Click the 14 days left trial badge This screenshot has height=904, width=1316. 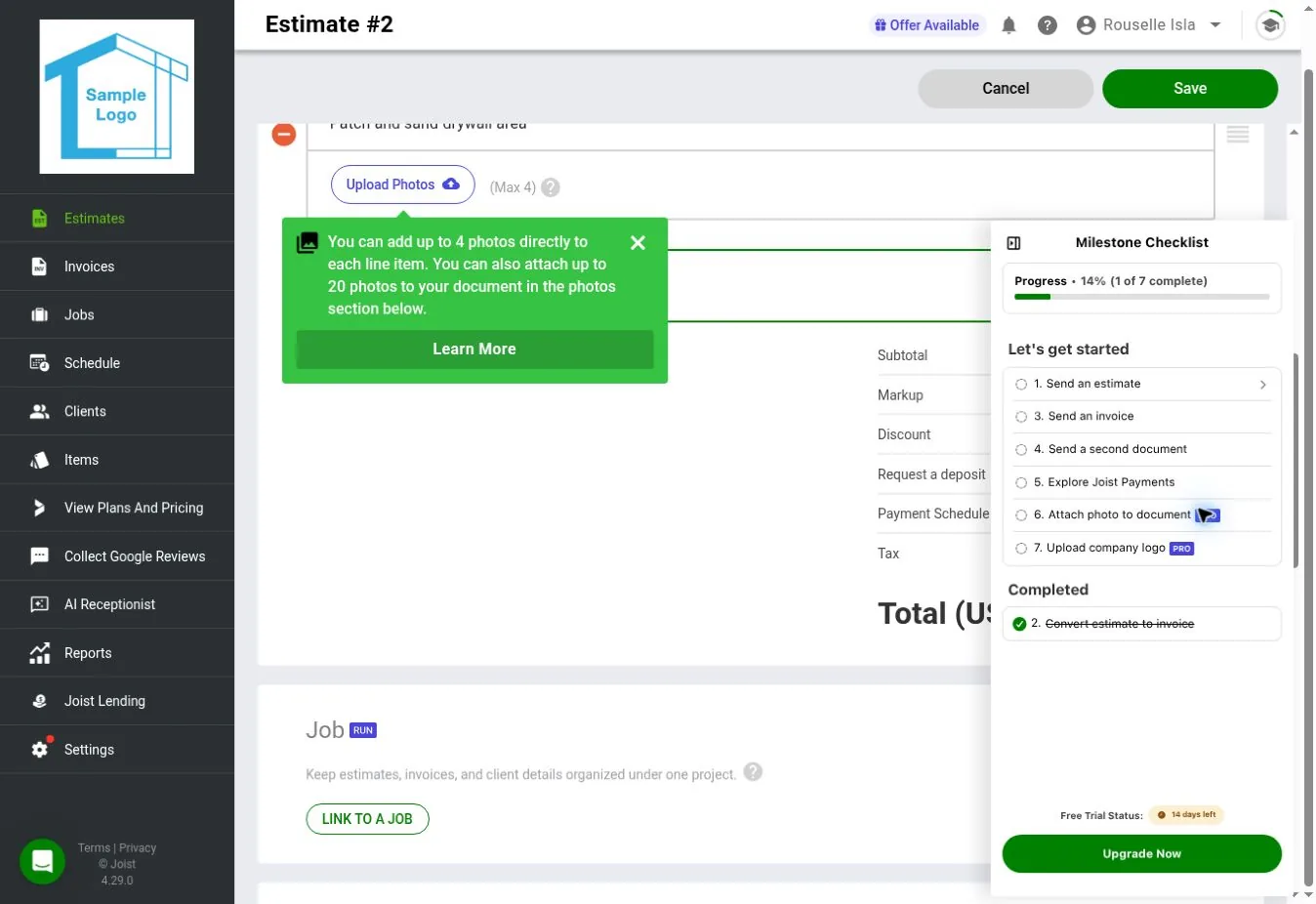pyautogui.click(x=1186, y=815)
